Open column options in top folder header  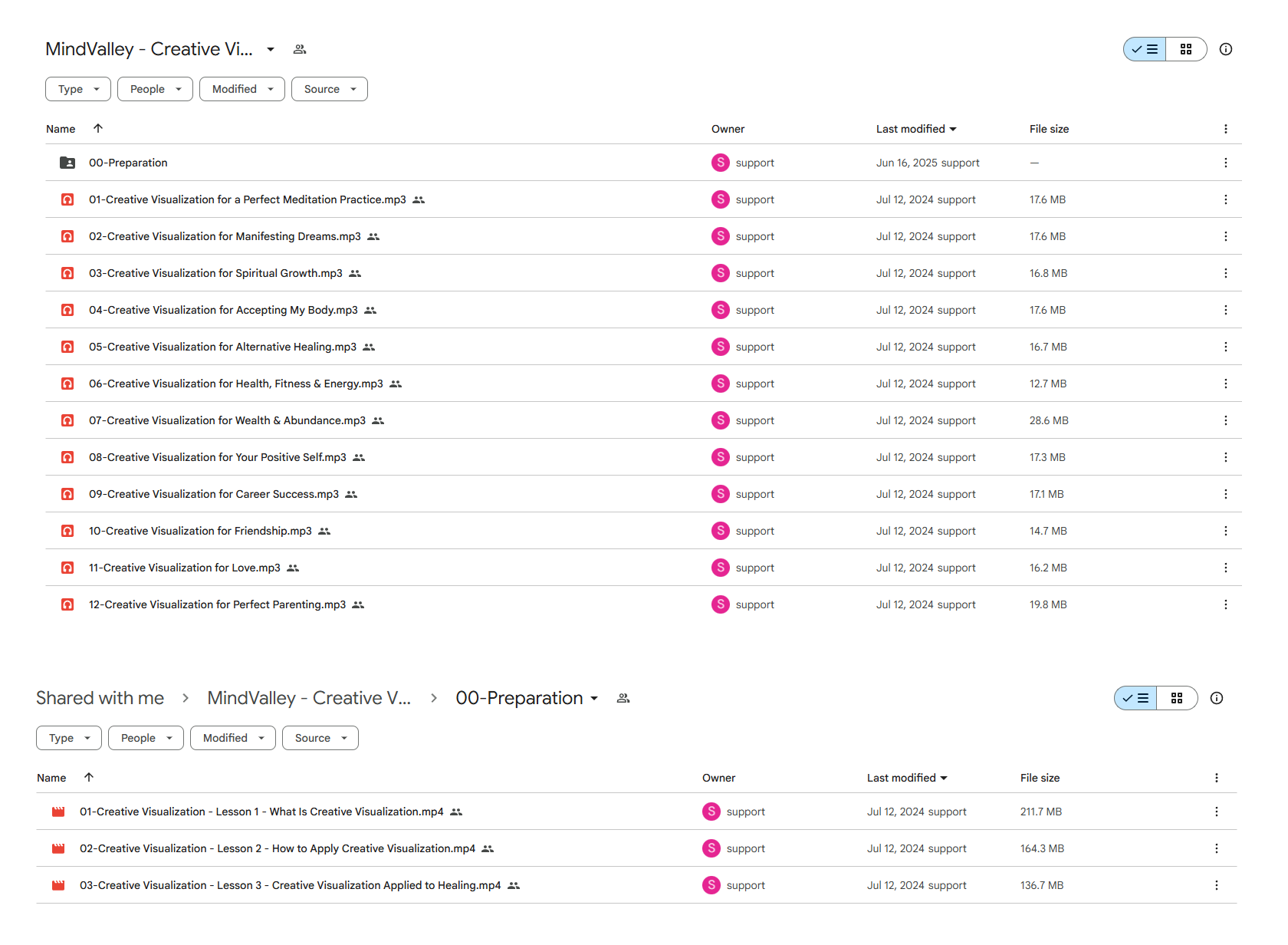pyautogui.click(x=1226, y=129)
